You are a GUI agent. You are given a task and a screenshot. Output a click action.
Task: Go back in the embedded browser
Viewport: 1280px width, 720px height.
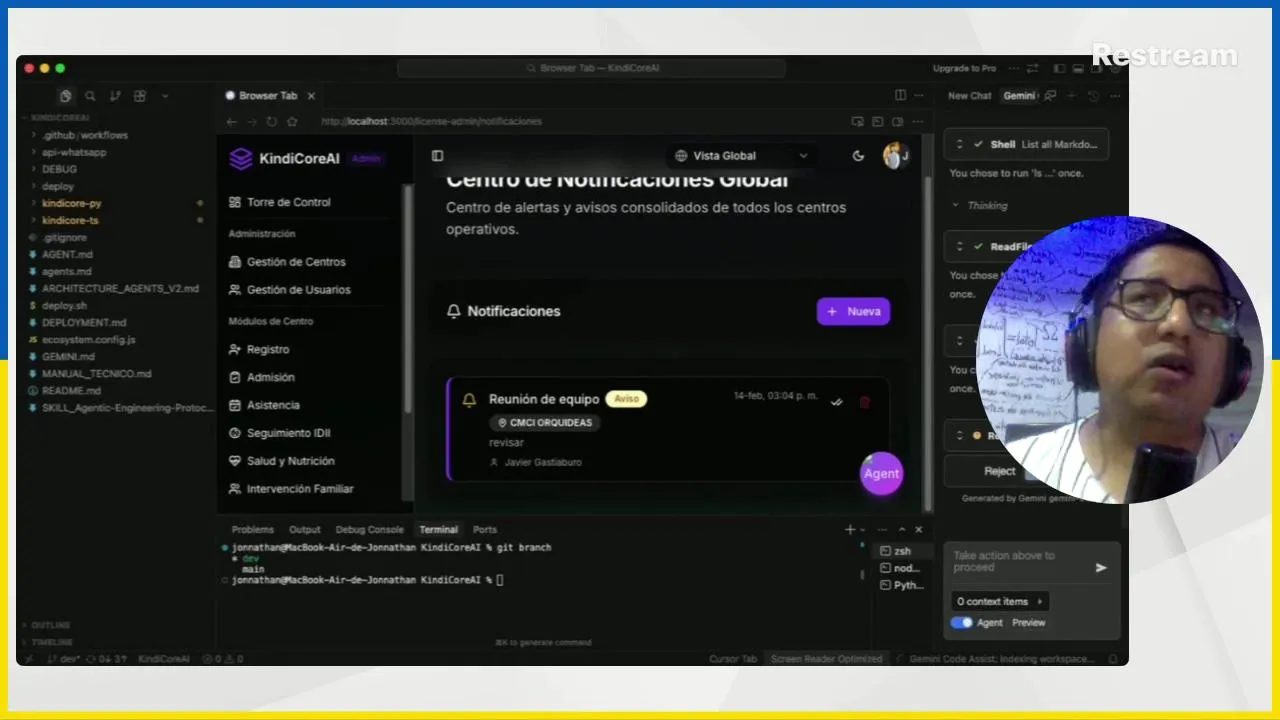coord(232,121)
